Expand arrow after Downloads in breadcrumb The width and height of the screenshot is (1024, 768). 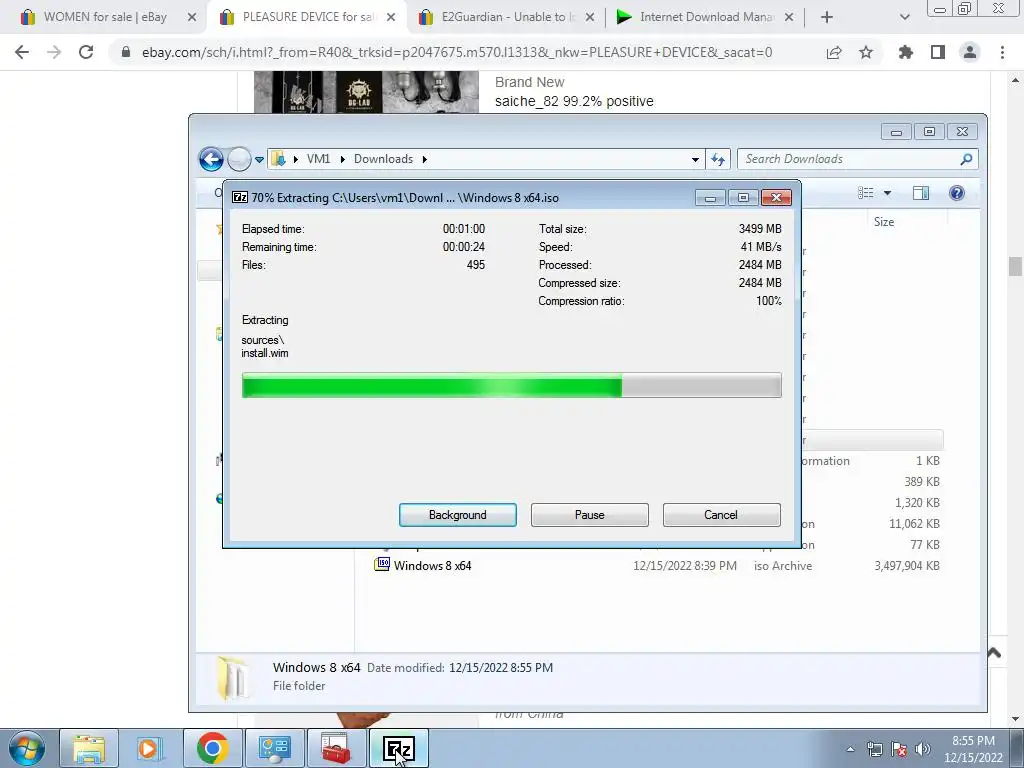pyautogui.click(x=424, y=159)
